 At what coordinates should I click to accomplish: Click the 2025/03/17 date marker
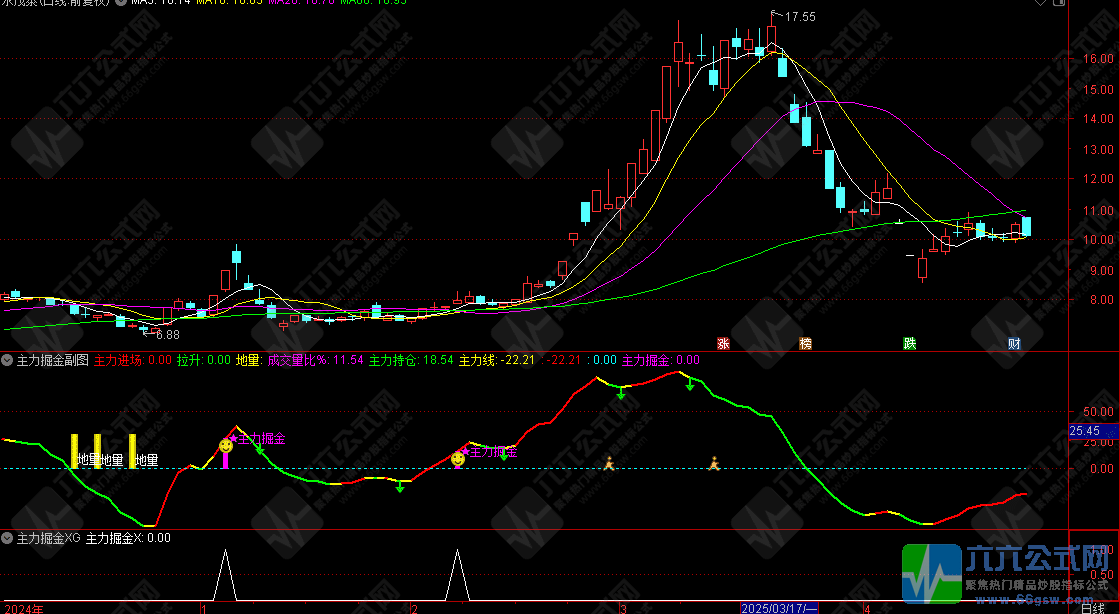click(x=779, y=608)
